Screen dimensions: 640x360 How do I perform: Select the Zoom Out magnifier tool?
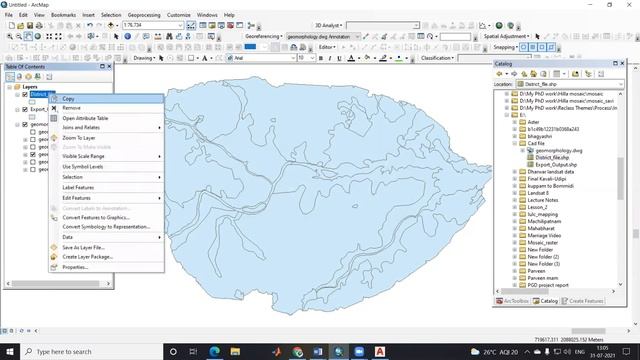[x=19, y=36]
